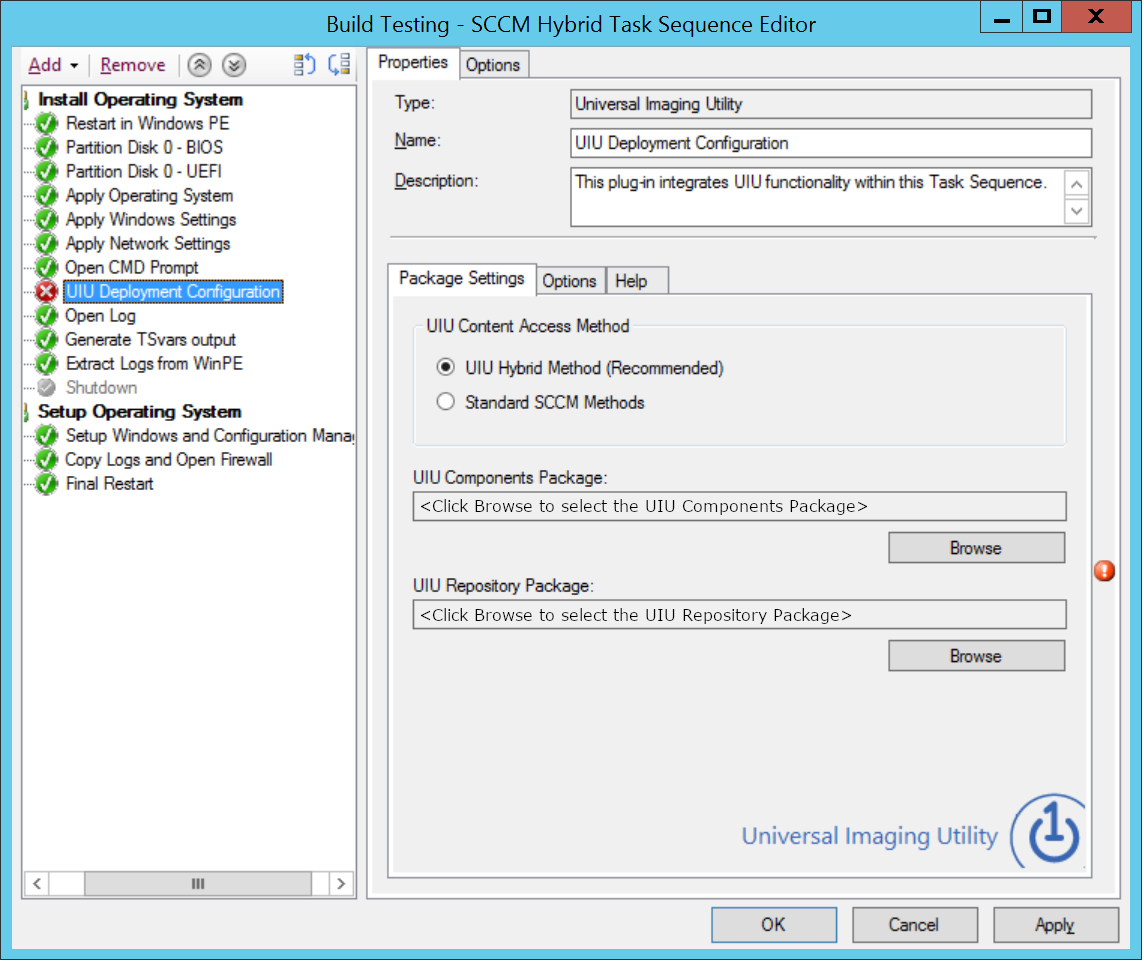The width and height of the screenshot is (1144, 961).
Task: Click the green check icon for Restart in Windows PE
Action: (x=47, y=123)
